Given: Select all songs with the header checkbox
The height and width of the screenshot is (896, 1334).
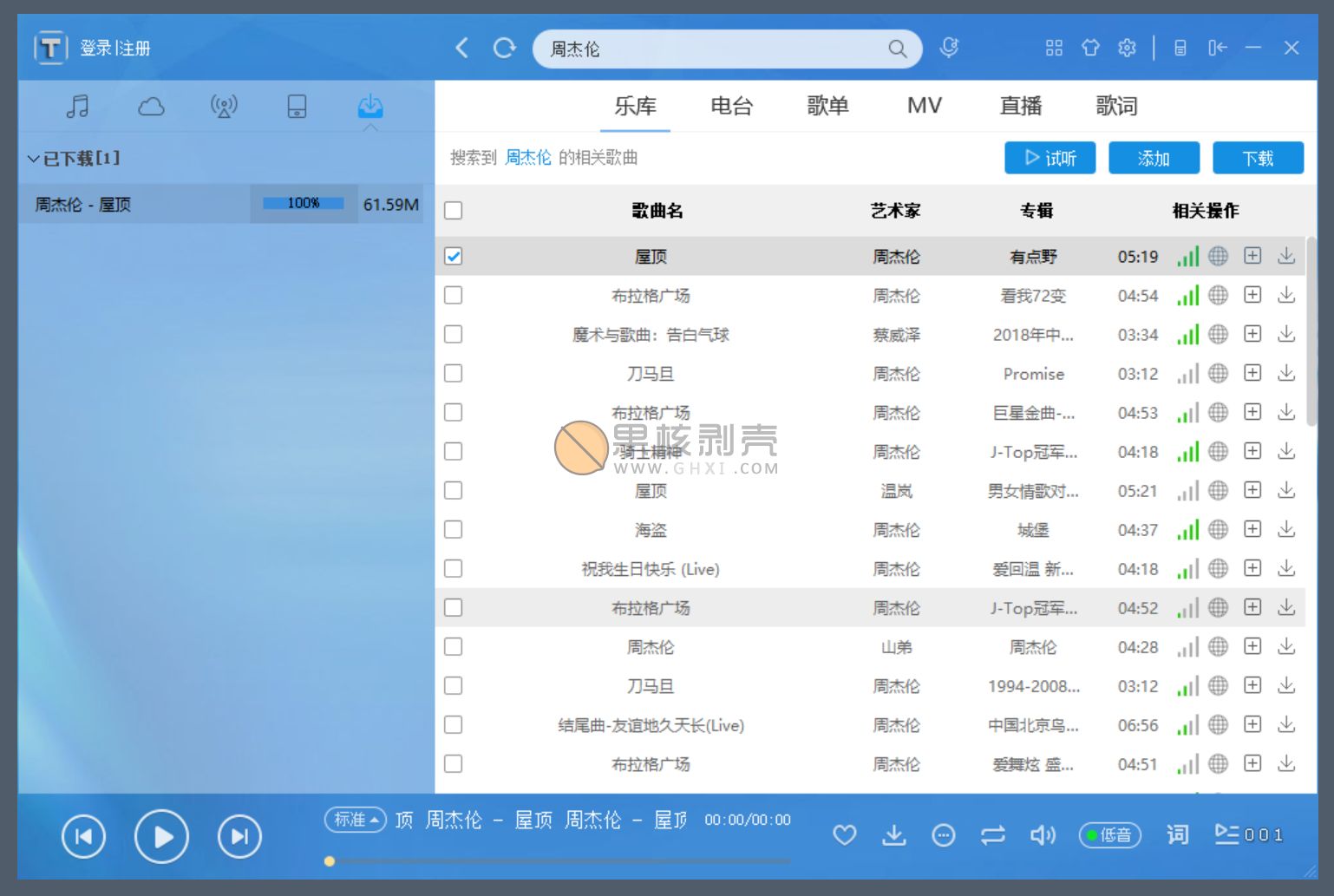Looking at the screenshot, I should point(453,210).
